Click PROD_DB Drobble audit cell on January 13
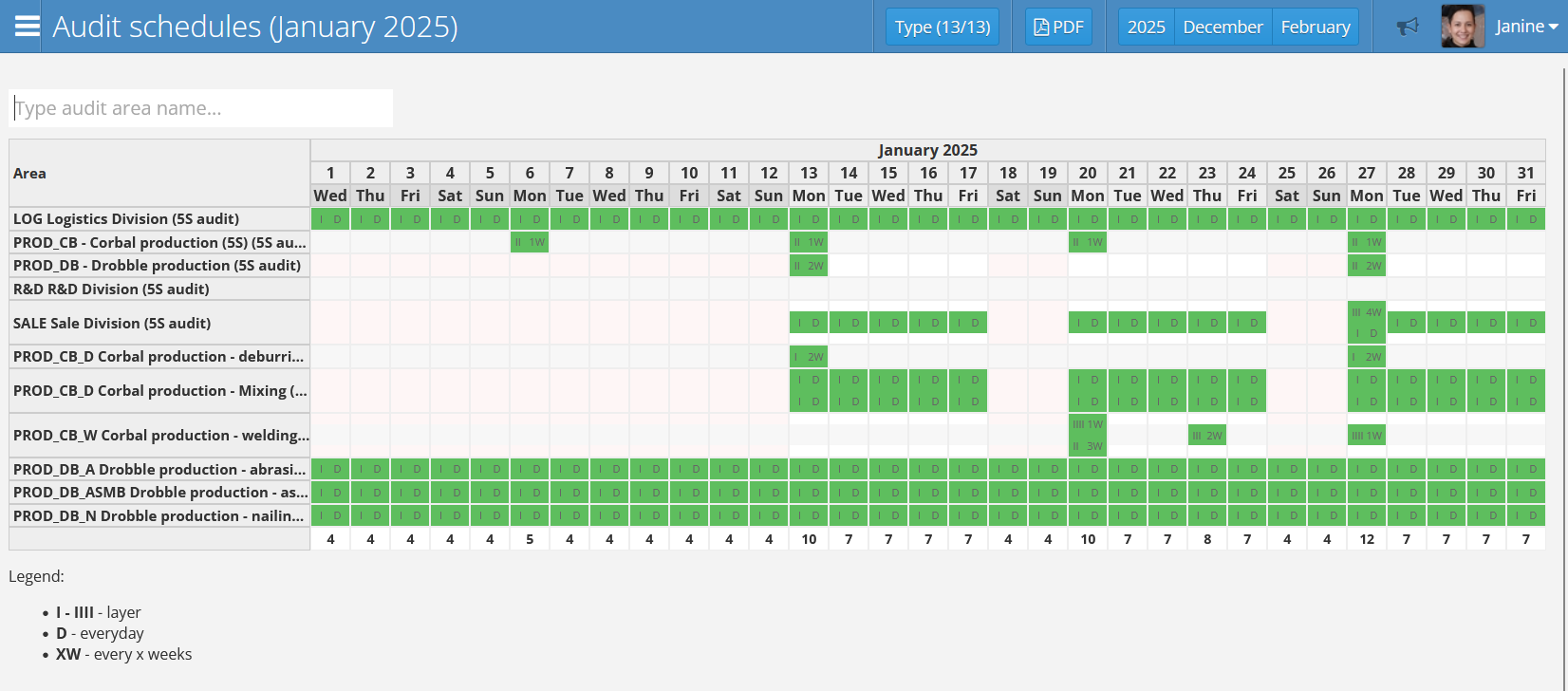 tap(809, 266)
